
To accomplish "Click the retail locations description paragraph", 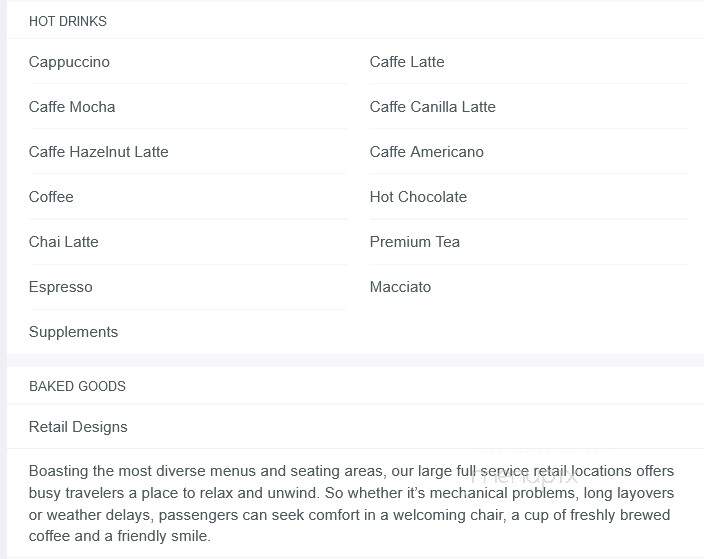I will coord(351,503).
